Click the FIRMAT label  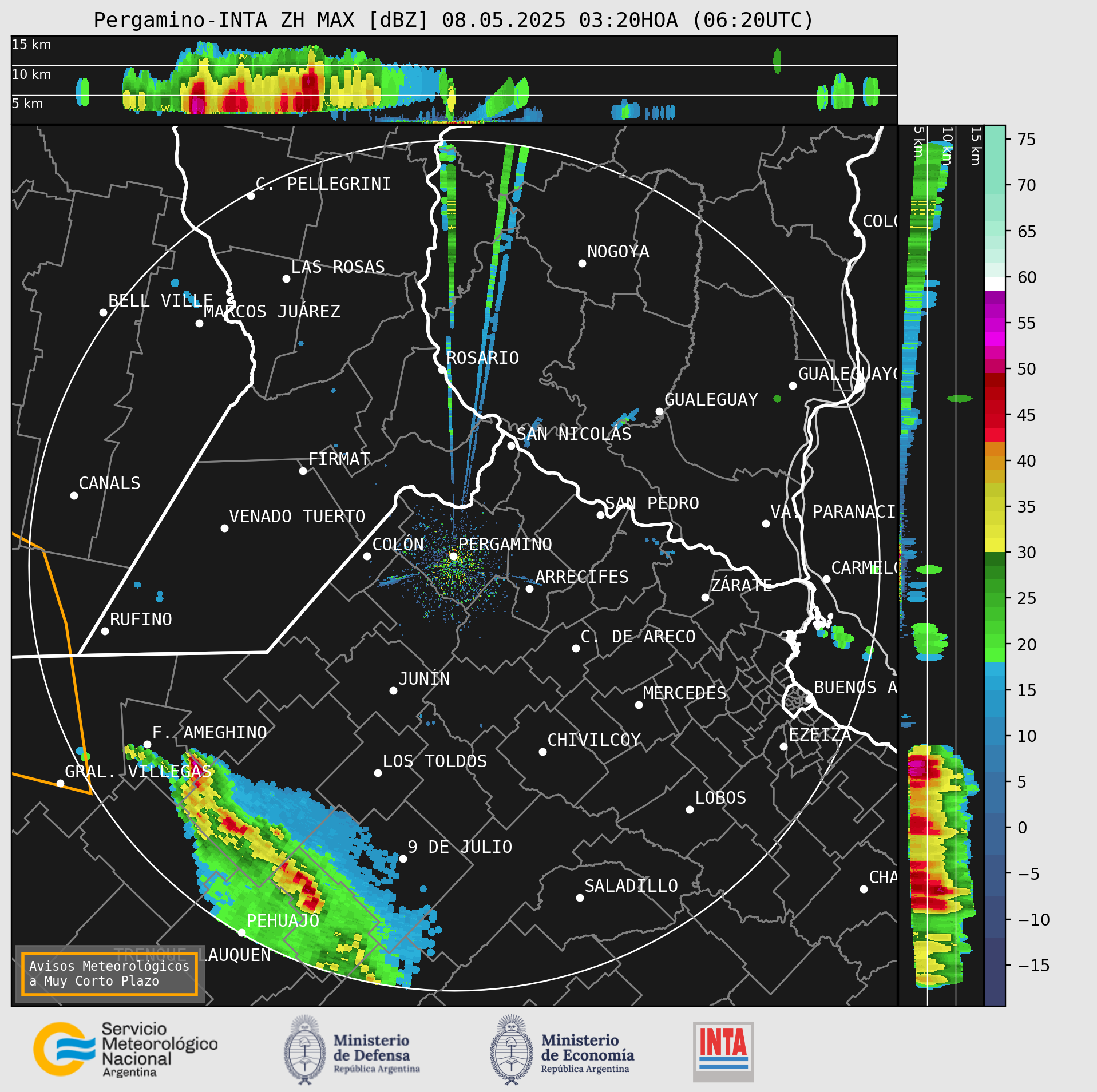pos(339,459)
